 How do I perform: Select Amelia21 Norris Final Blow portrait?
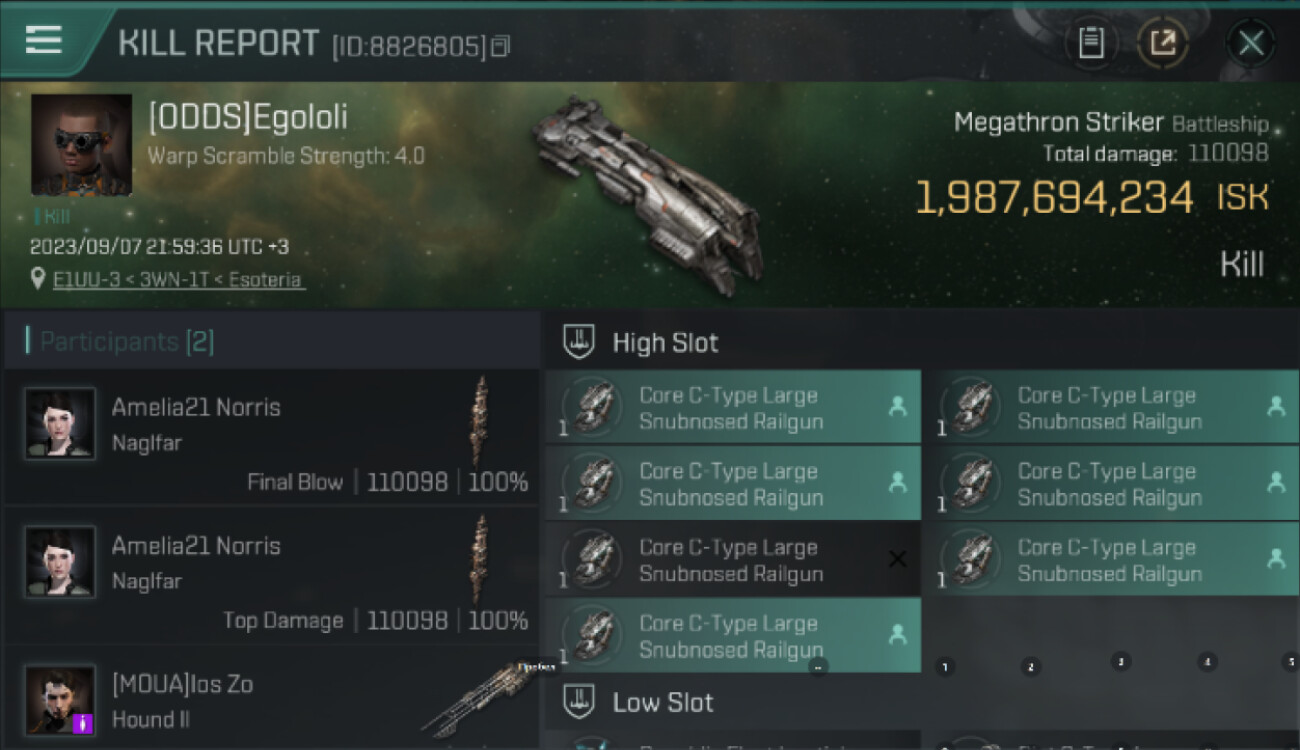(60, 424)
